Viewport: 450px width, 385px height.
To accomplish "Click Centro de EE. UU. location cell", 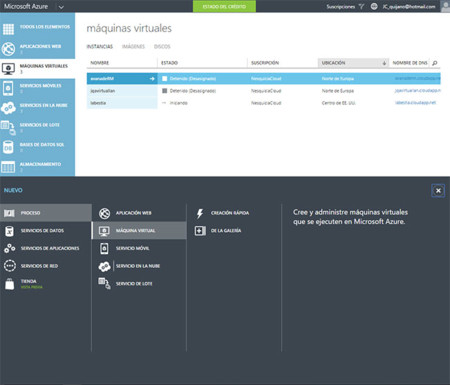I will coord(339,103).
